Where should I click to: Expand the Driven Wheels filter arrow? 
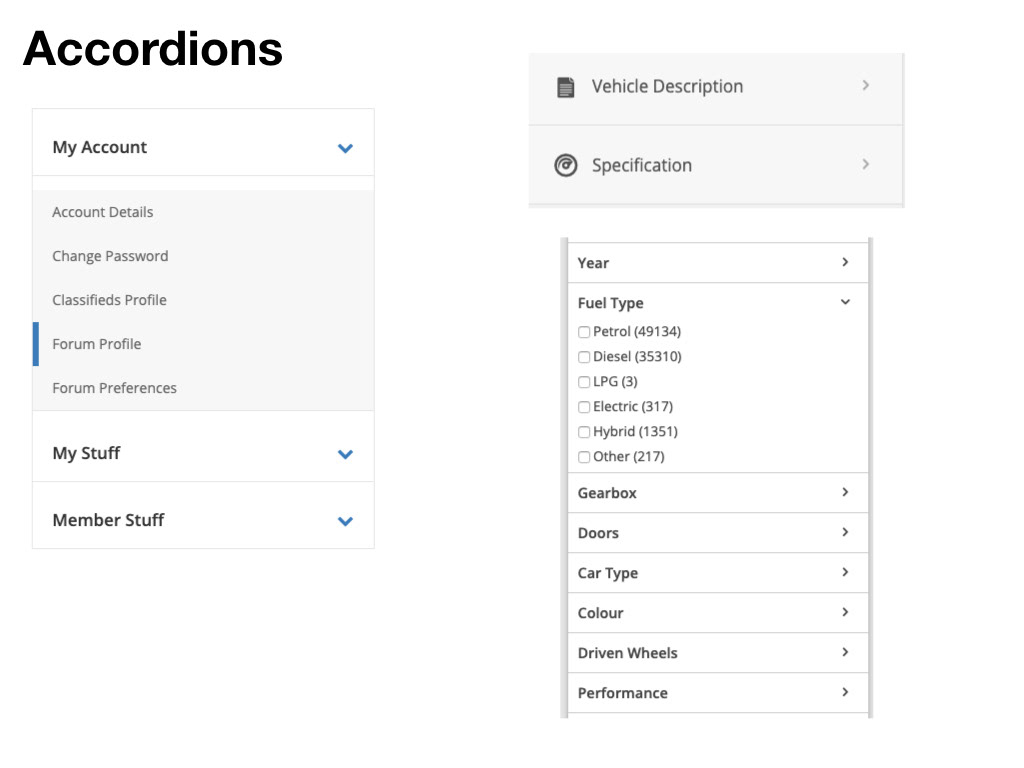tap(845, 652)
